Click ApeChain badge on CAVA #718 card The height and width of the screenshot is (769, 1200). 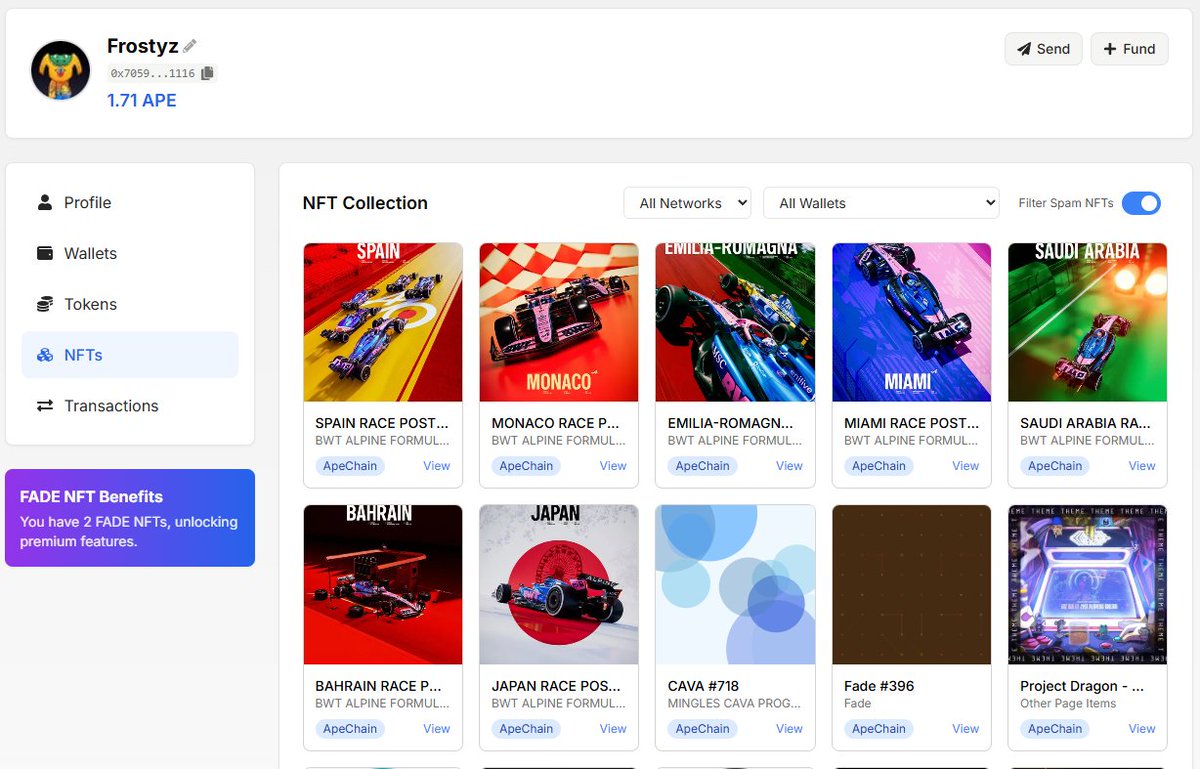pyautogui.click(x=702, y=729)
